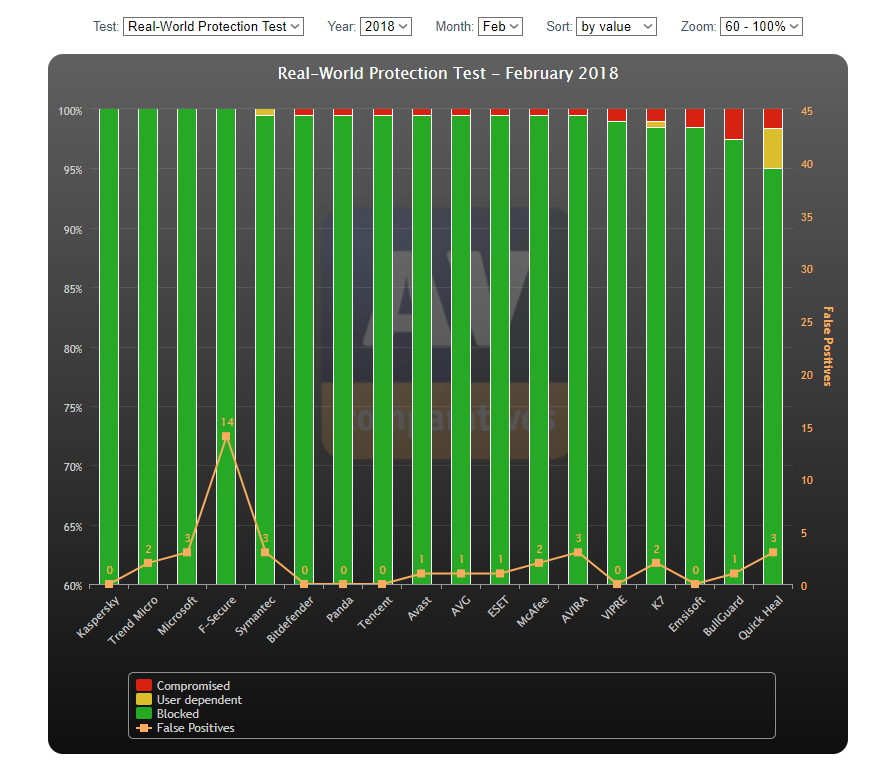This screenshot has width=887, height=772.
Task: Click the False Positives legend line marker
Action: 144,728
